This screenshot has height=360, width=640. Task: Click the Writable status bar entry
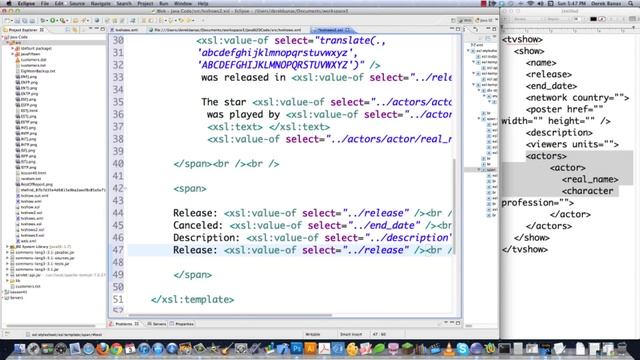click(313, 334)
